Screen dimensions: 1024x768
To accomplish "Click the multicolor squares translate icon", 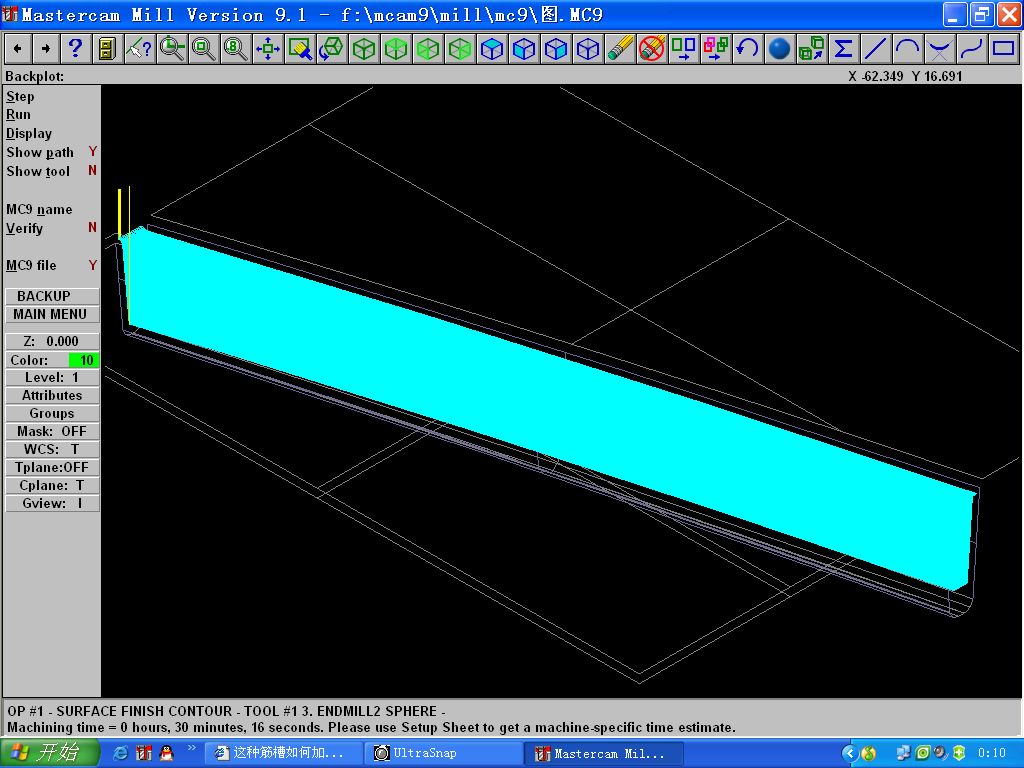I will click(x=716, y=48).
